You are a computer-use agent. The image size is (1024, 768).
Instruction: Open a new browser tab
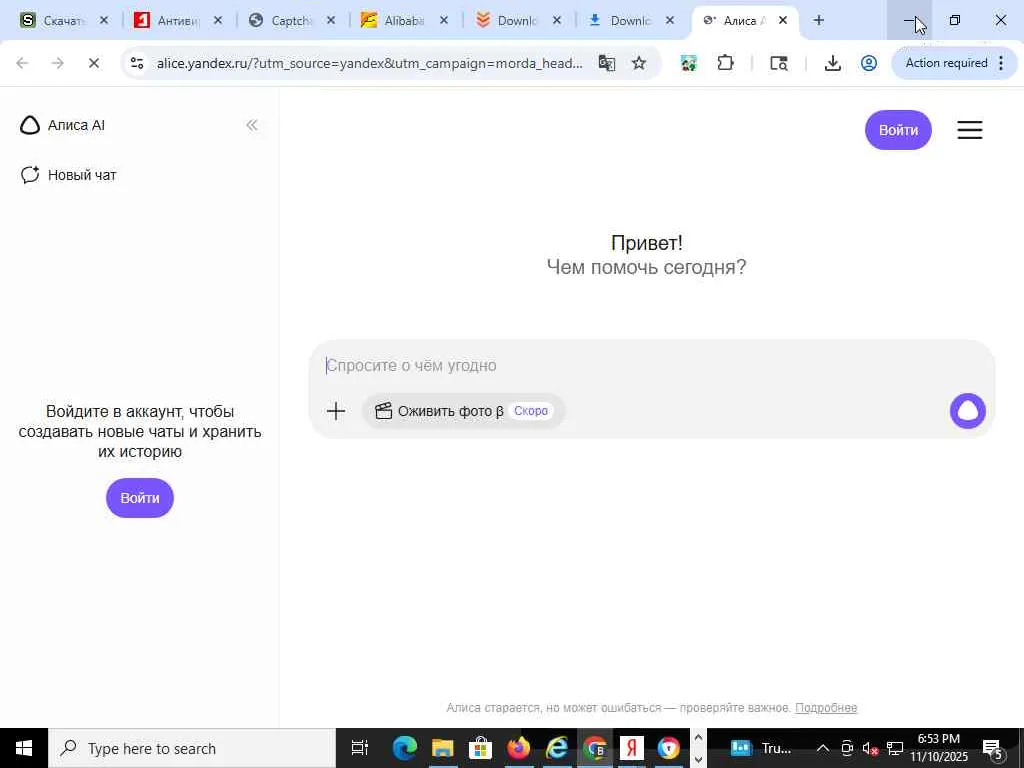[x=818, y=21]
